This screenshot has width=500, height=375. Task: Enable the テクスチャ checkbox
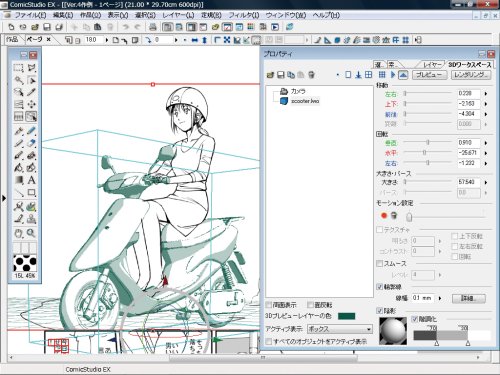[x=379, y=230]
